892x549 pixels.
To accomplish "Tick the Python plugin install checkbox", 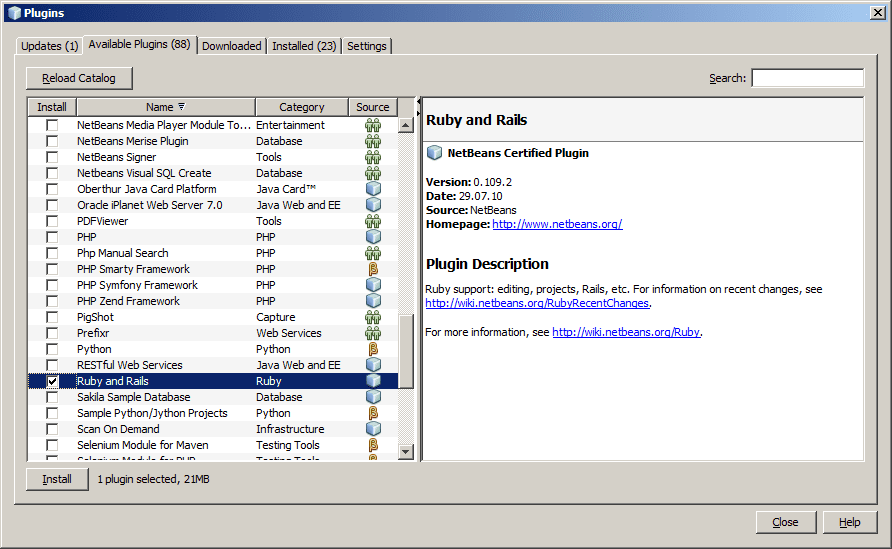I will pyautogui.click(x=52, y=349).
